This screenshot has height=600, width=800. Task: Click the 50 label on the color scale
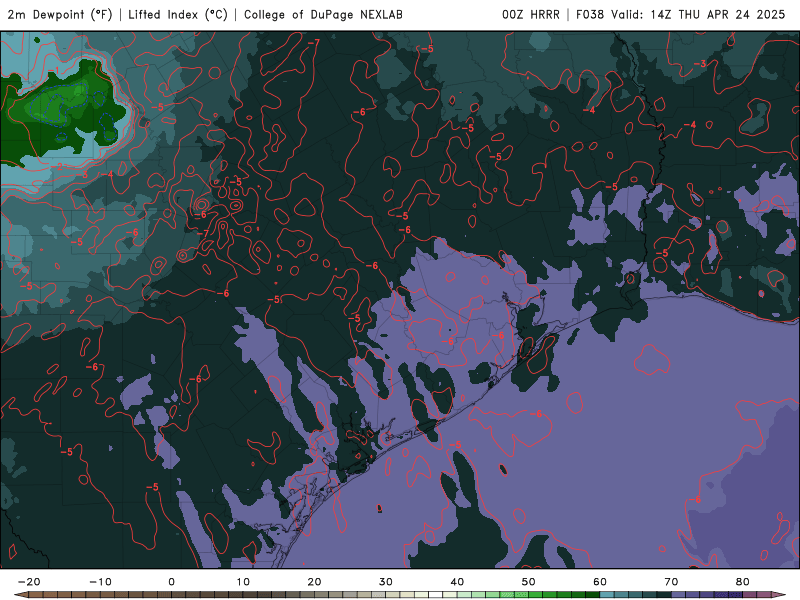click(x=529, y=582)
